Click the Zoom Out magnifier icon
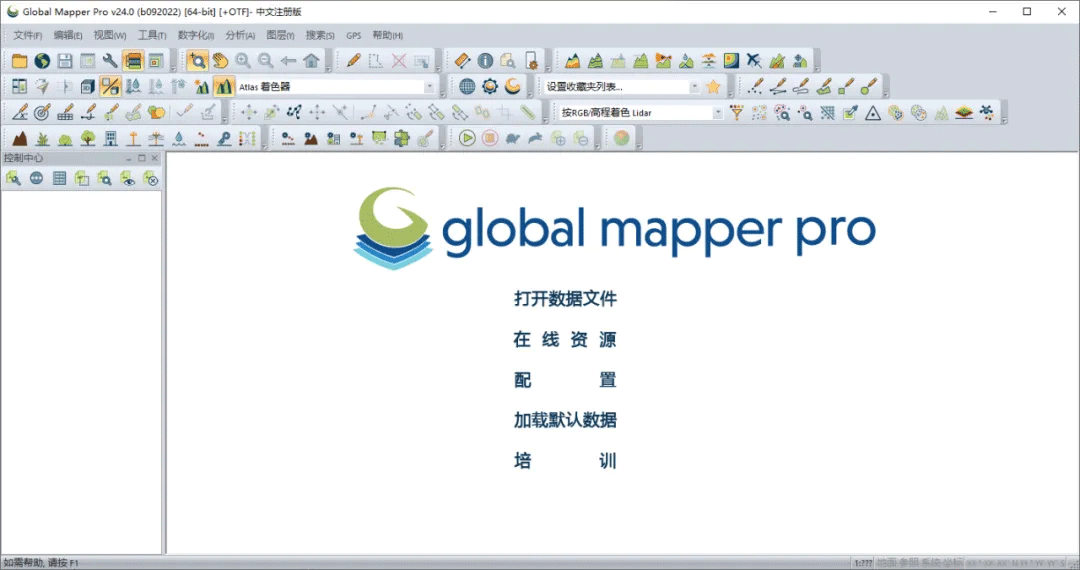 (x=266, y=61)
